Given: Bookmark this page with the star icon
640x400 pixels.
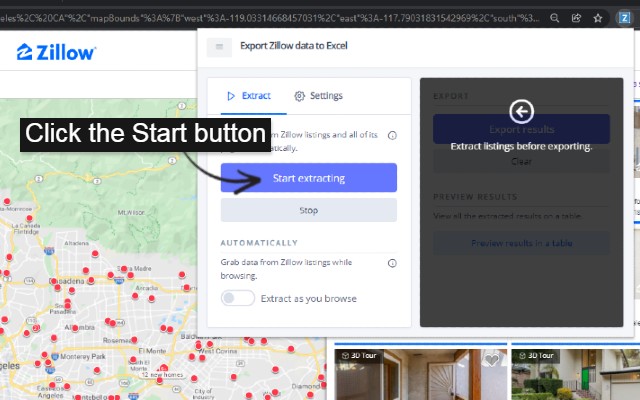Looking at the screenshot, I should click(x=598, y=18).
